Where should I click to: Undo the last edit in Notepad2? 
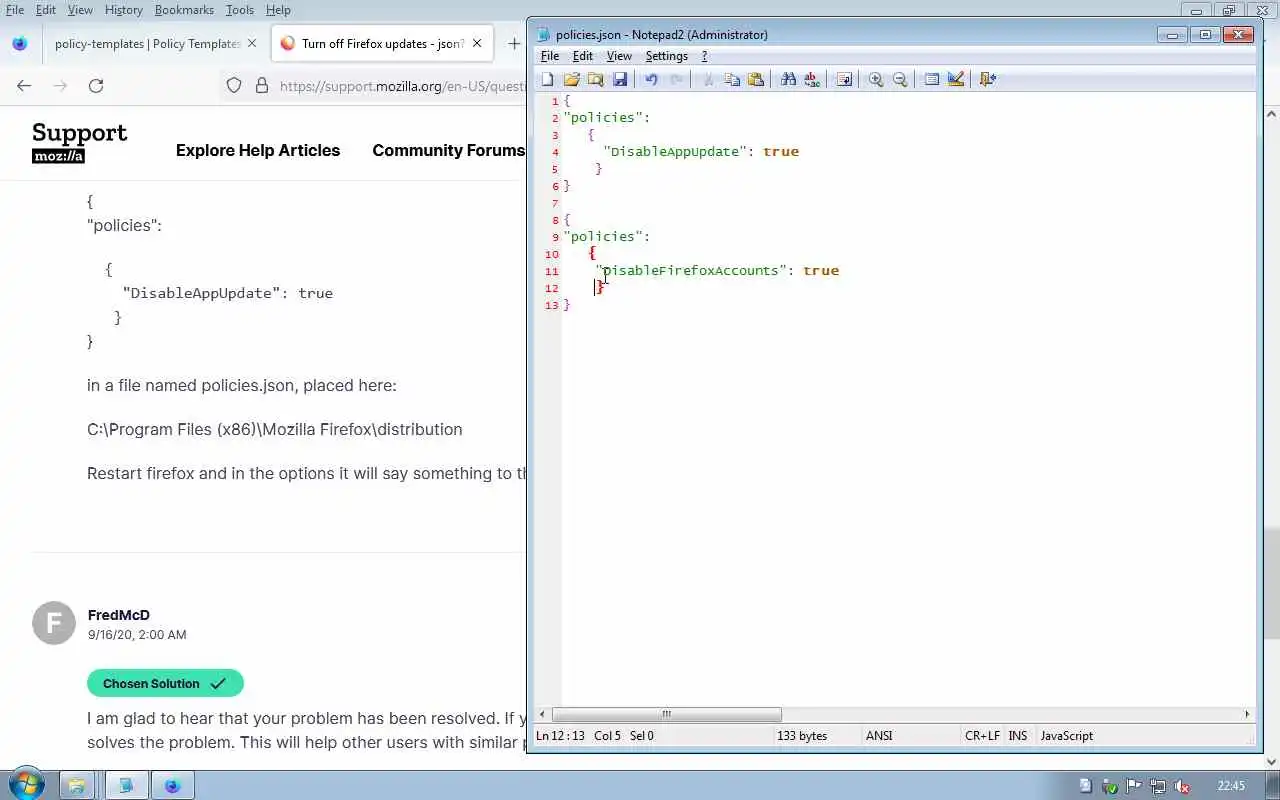point(651,79)
